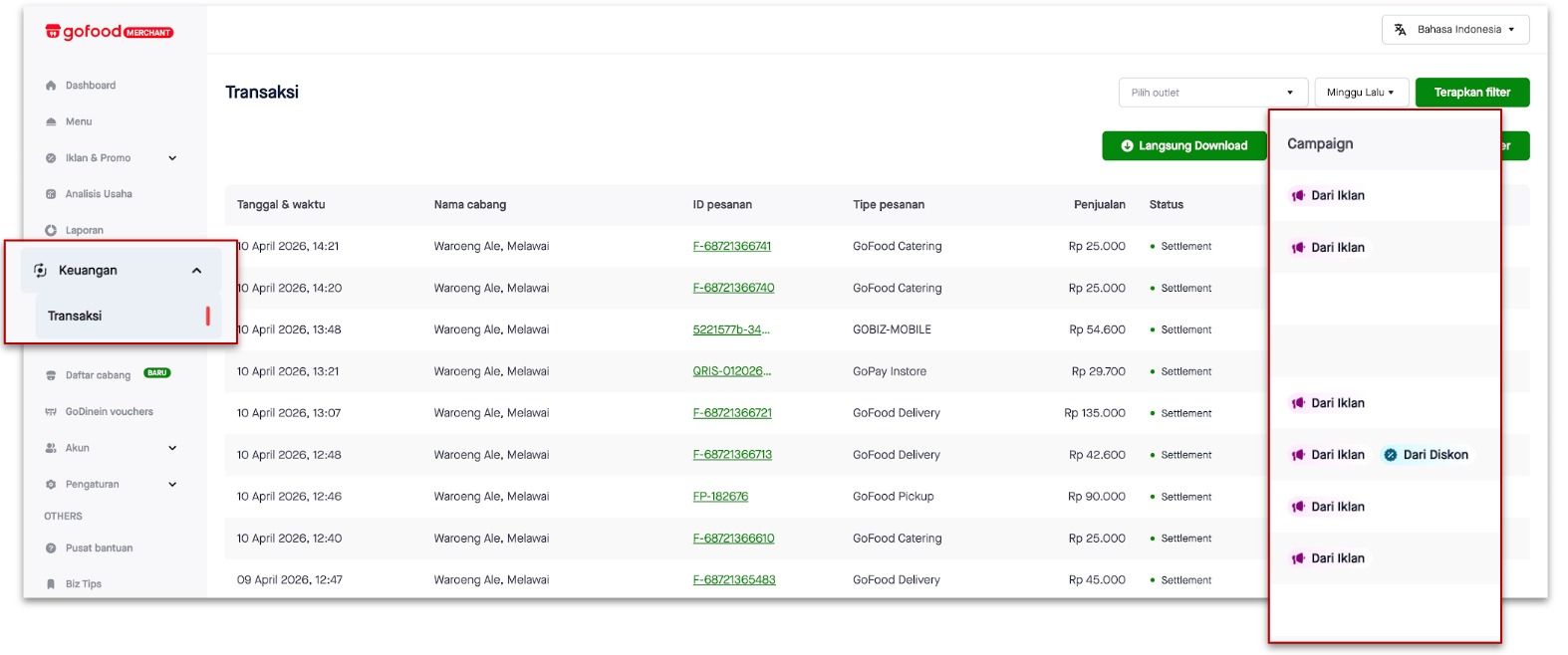Open the Bahasa Indonesia language dropdown

pyautogui.click(x=1455, y=30)
